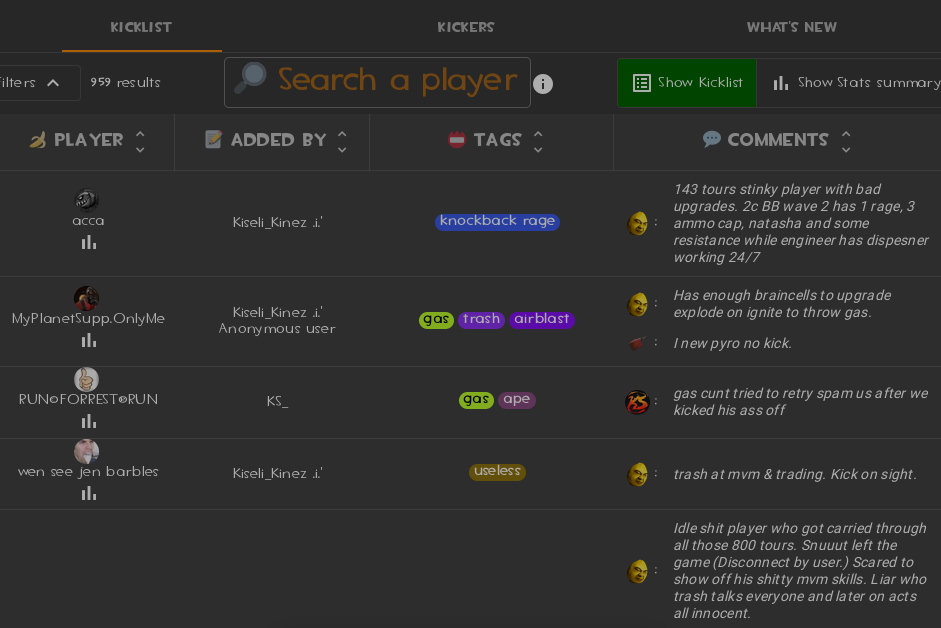The image size is (941, 628).
Task: Open the KICKERS tab
Action: tap(466, 27)
